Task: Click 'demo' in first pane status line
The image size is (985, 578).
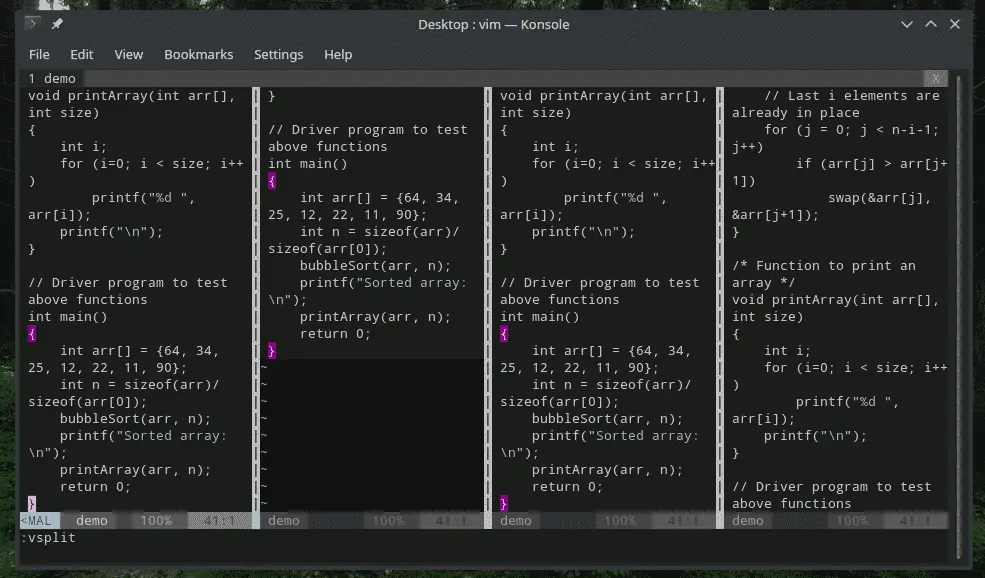Action: pos(92,521)
